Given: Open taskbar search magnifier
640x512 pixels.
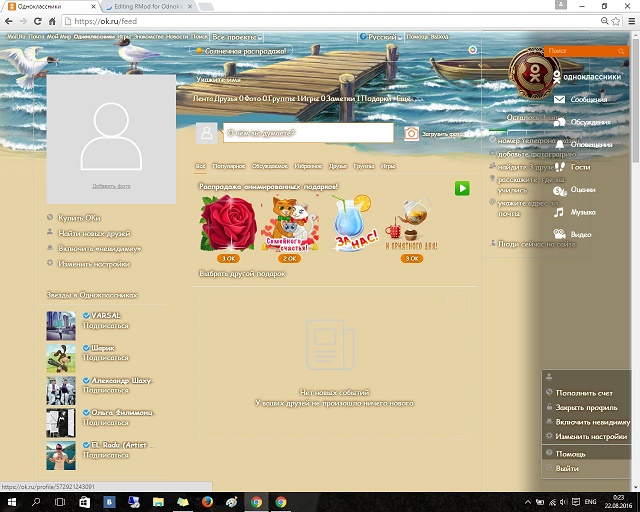Looking at the screenshot, I should click(36, 502).
